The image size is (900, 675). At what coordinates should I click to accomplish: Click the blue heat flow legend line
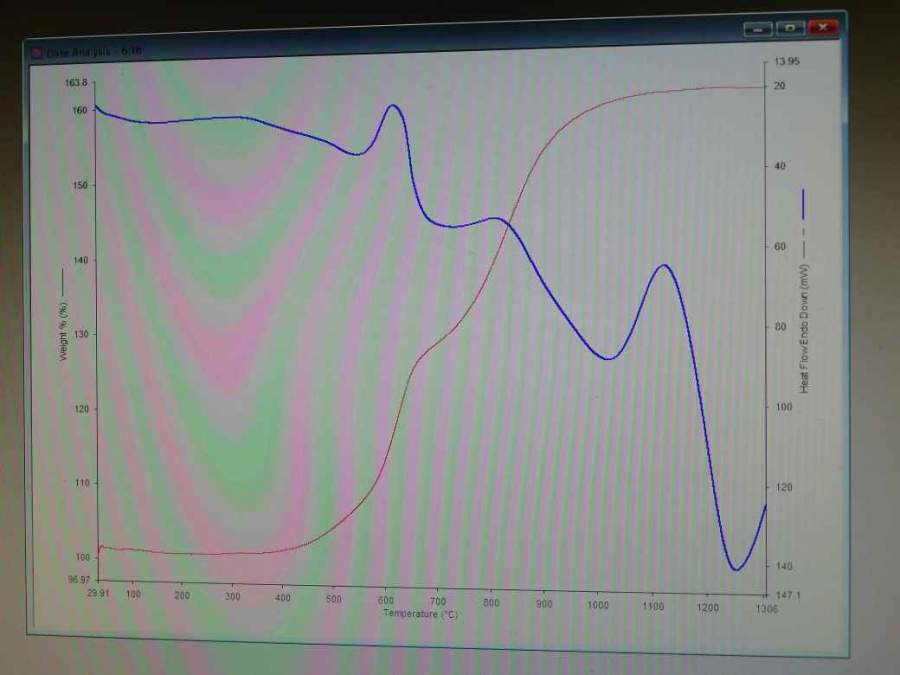coord(803,204)
